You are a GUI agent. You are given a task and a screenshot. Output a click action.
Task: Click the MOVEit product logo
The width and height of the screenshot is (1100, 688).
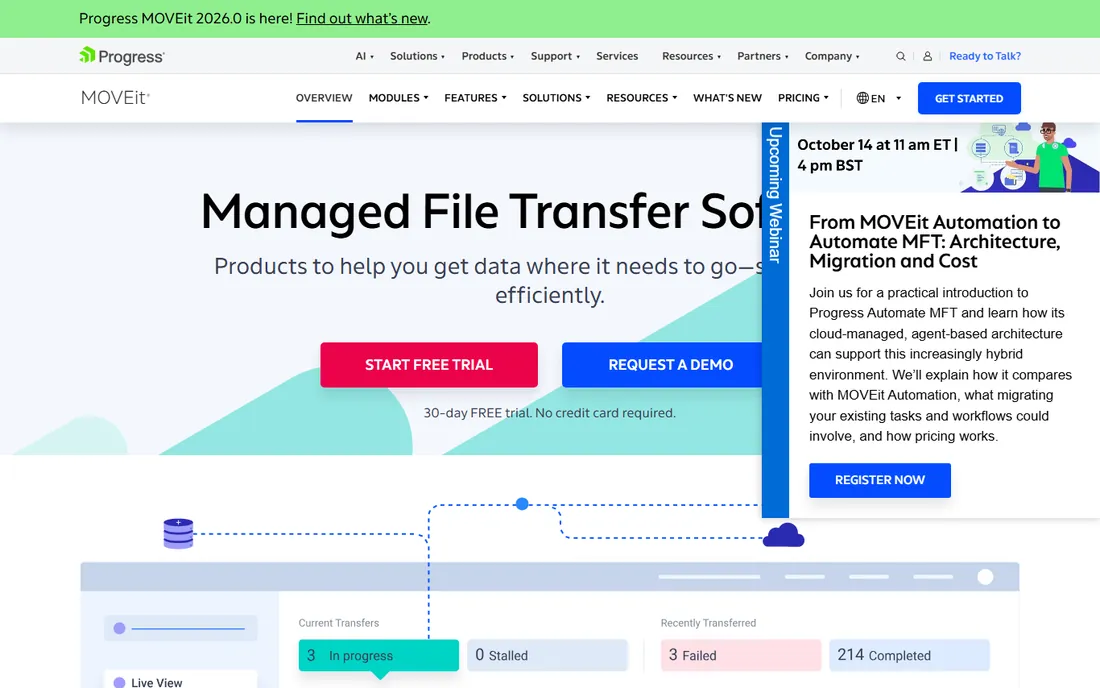(x=115, y=97)
